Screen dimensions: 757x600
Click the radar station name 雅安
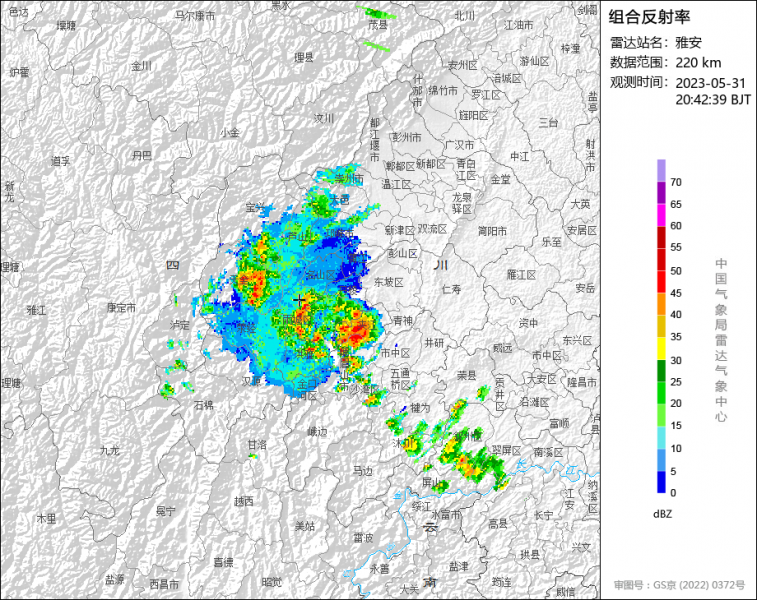point(691,42)
